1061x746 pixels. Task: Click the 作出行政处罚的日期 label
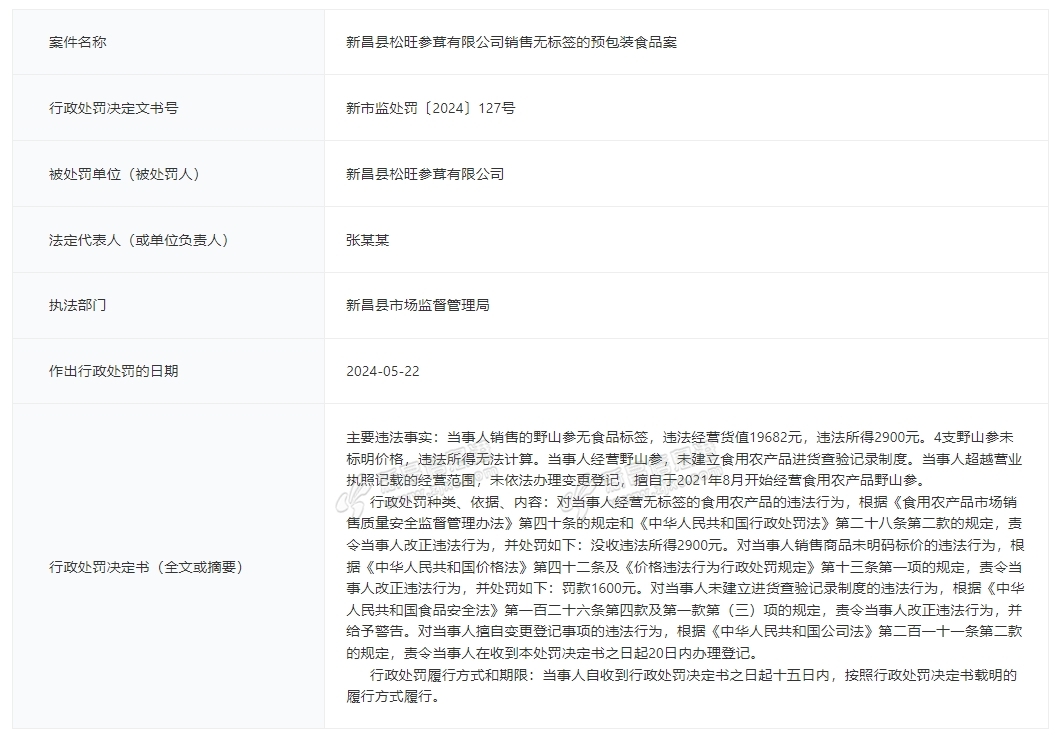114,371
